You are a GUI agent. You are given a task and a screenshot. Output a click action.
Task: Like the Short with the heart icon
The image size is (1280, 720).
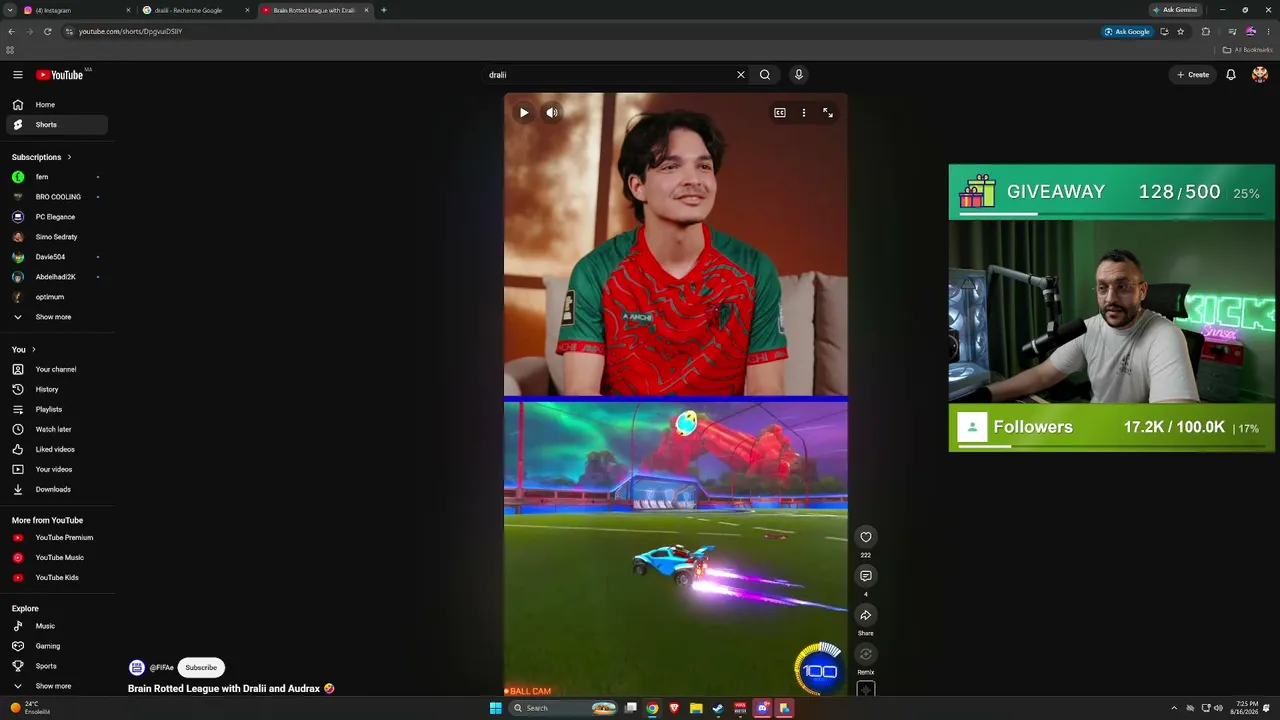click(866, 537)
